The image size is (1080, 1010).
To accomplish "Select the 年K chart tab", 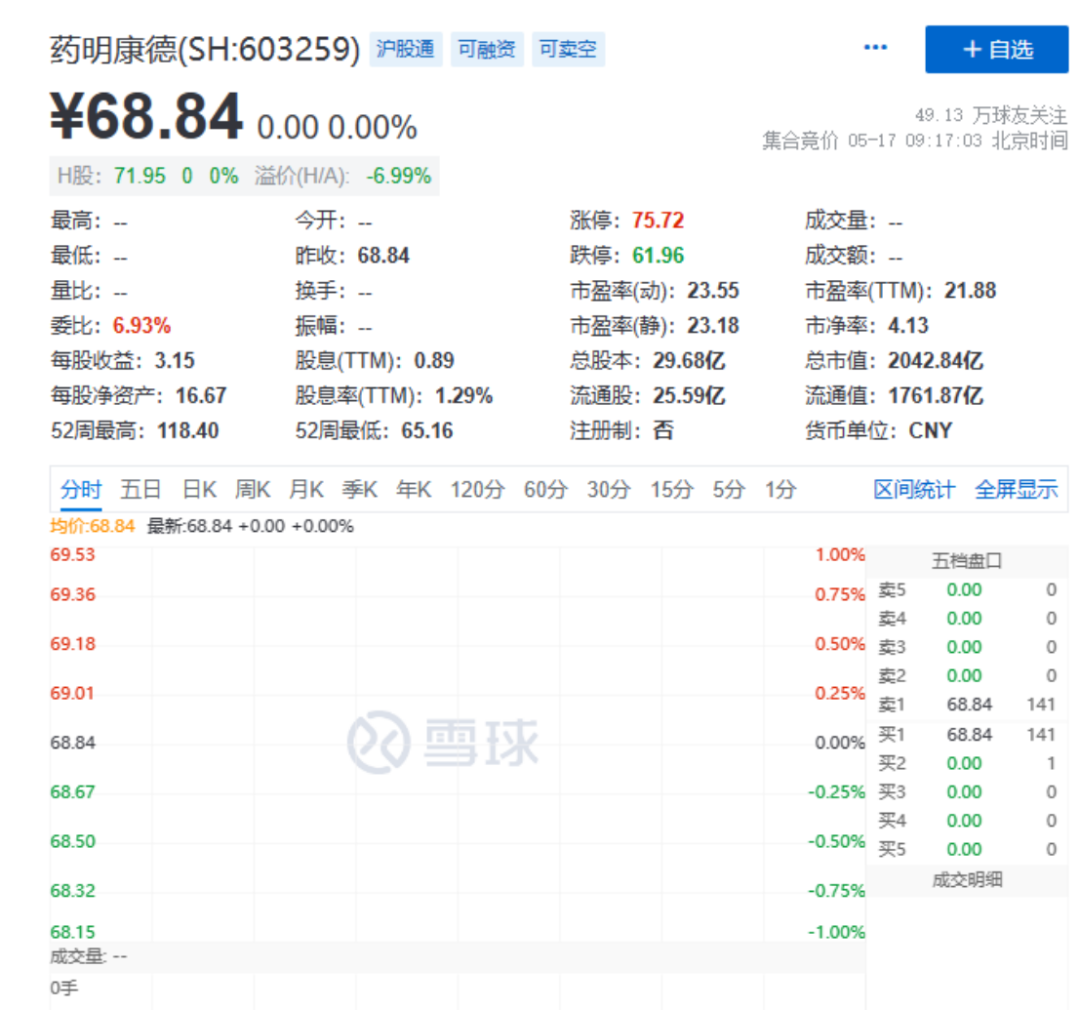I will coord(414,490).
